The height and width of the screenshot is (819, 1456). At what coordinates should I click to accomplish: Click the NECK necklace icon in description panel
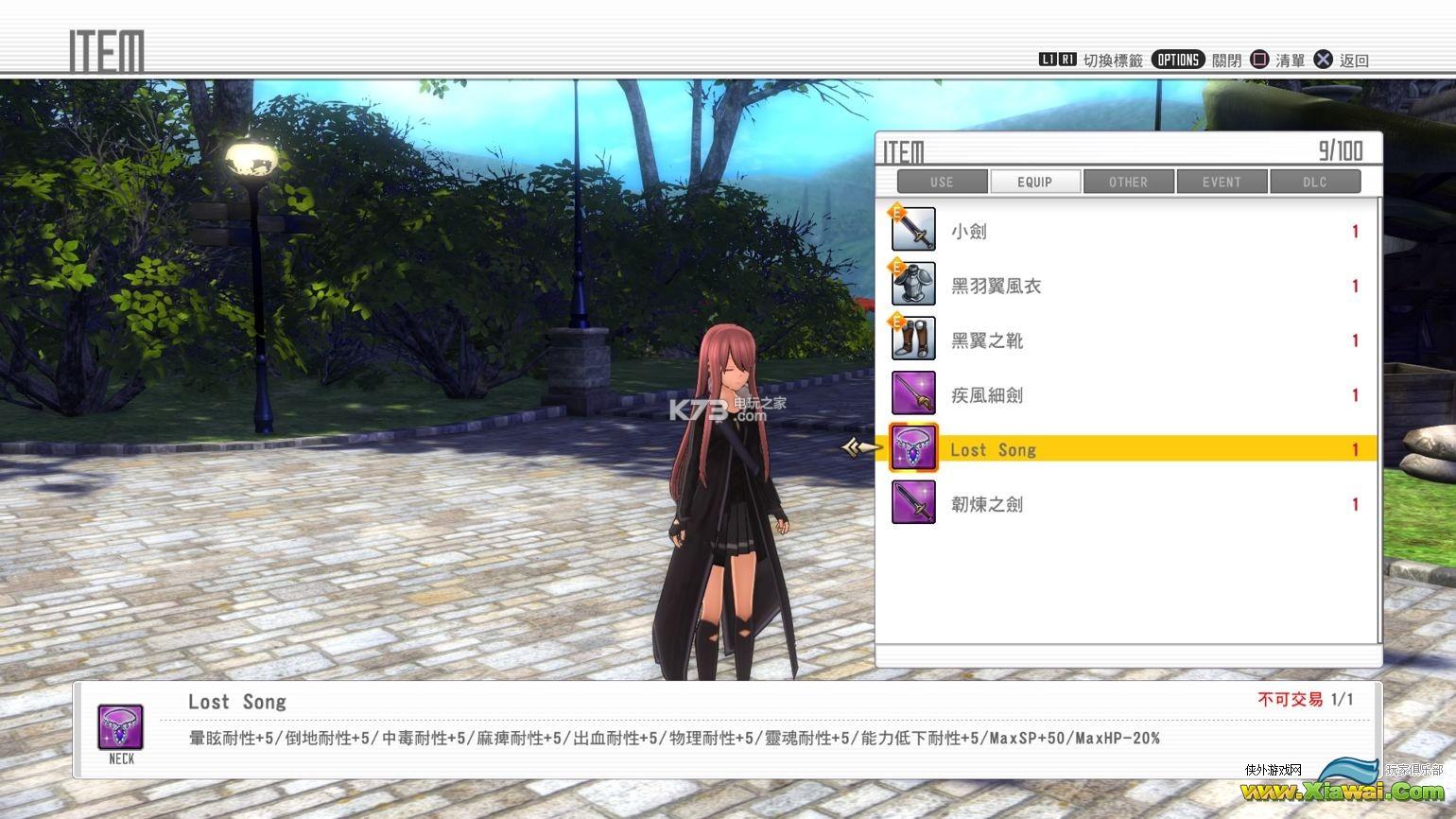[x=121, y=727]
